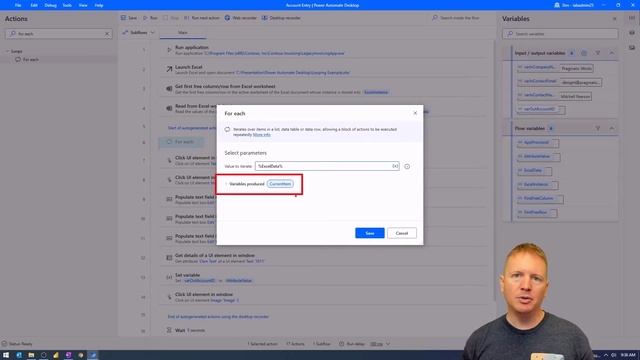Launch the Web recorder
Image resolution: width=640 pixels, height=360 pixels.
[x=241, y=18]
